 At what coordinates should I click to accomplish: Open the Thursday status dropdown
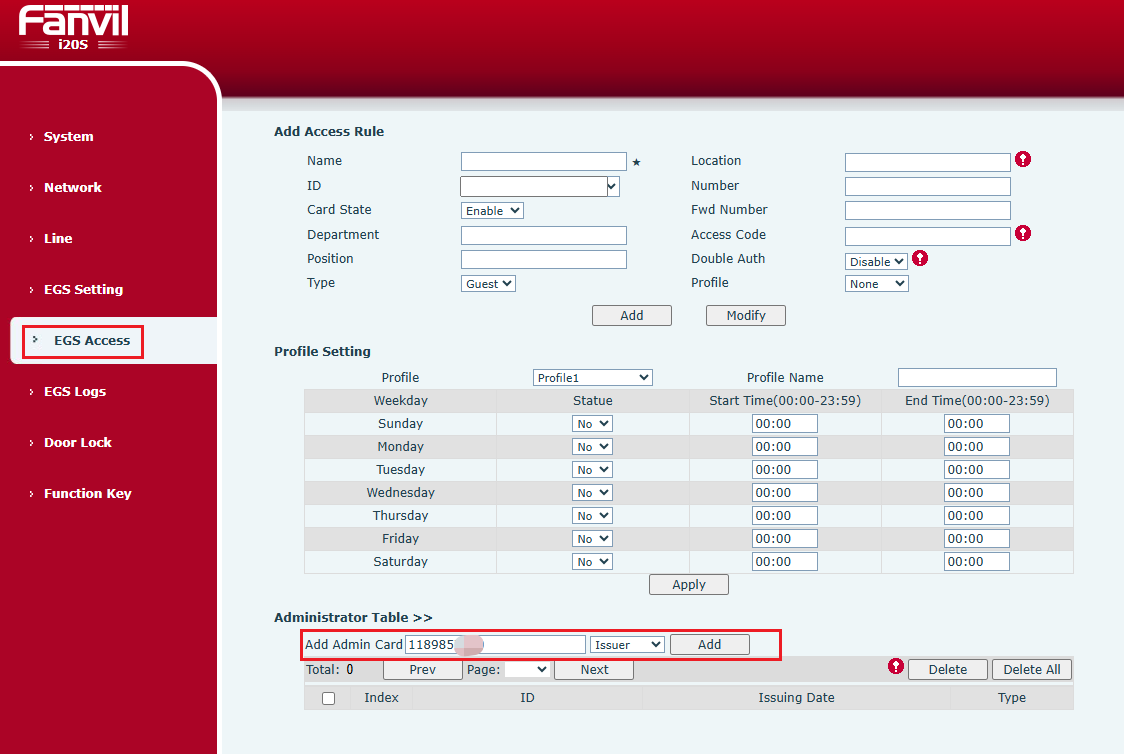click(592, 515)
